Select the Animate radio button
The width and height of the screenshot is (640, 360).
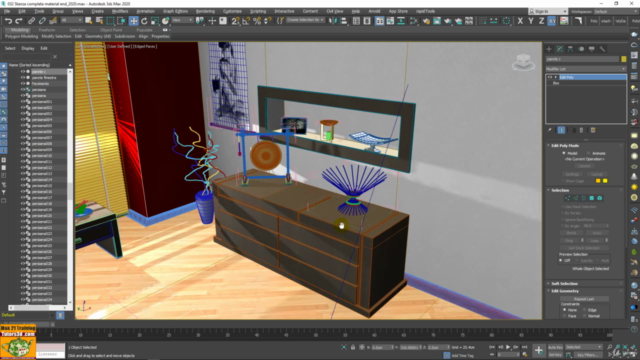[x=589, y=153]
